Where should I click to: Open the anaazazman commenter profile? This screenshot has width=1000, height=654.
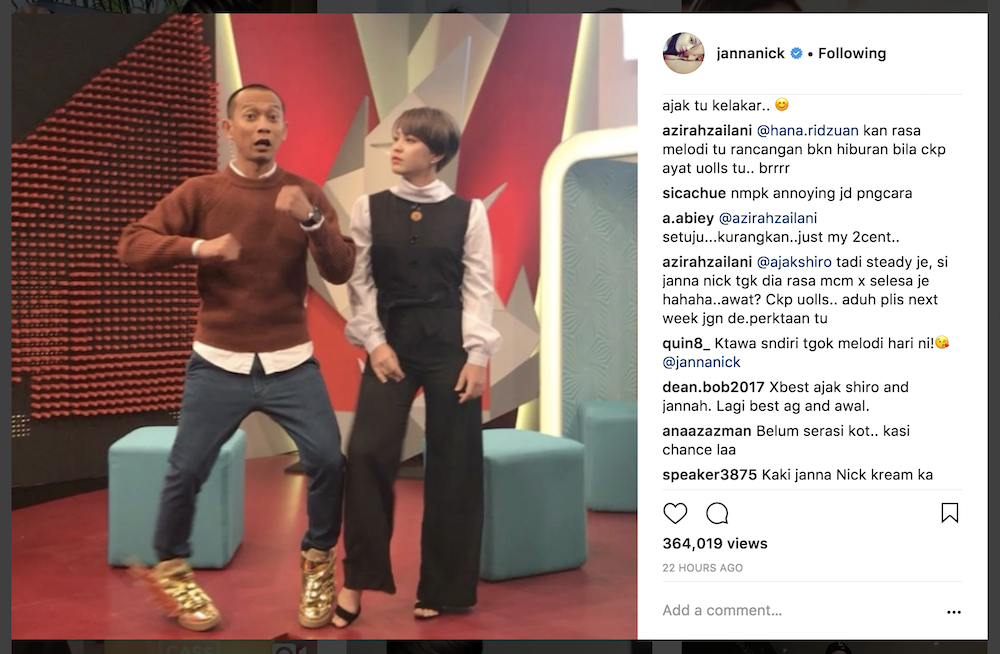pyautogui.click(x=707, y=431)
